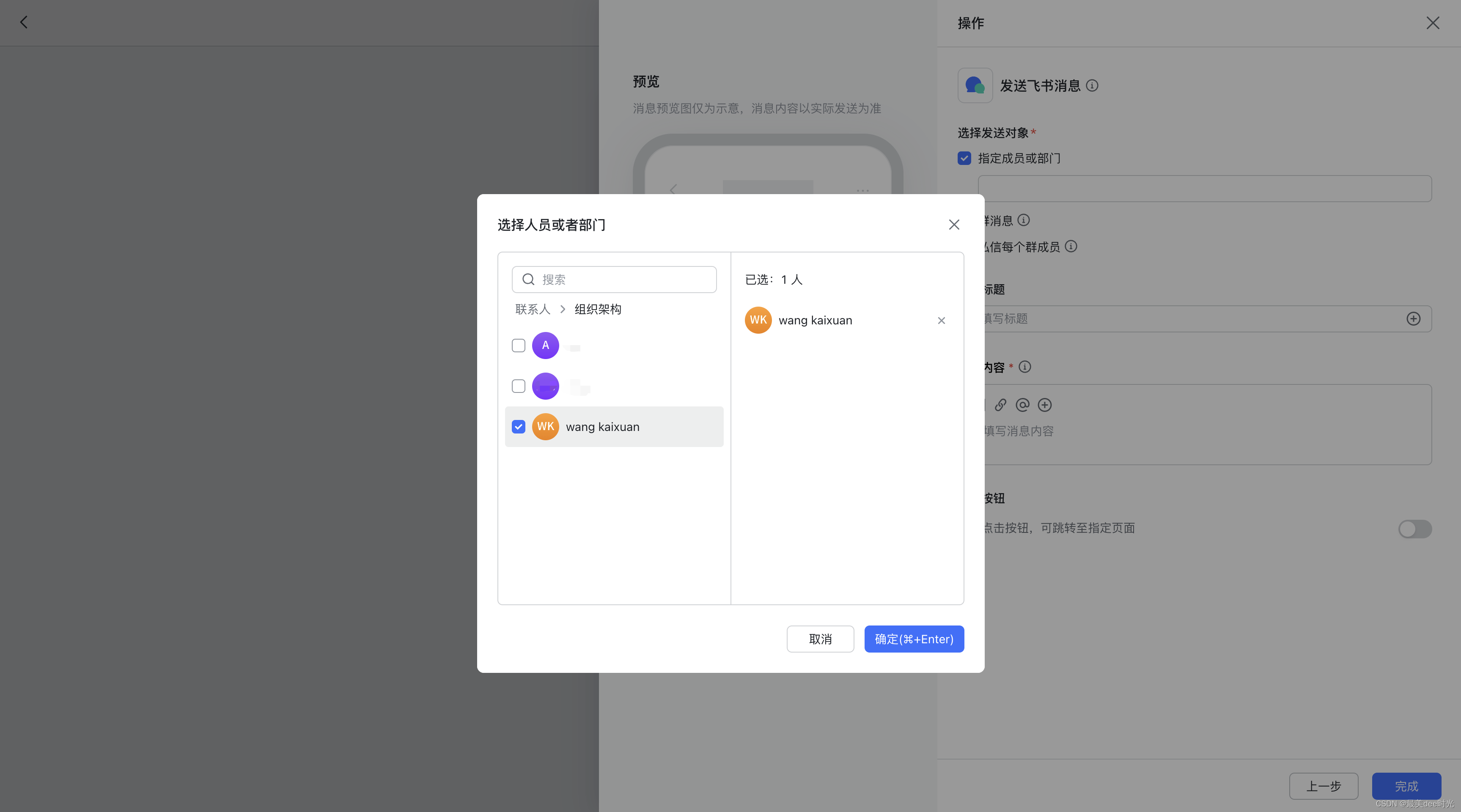Click the plus insert icon in message content toolbar
Image resolution: width=1461 pixels, height=812 pixels.
pyautogui.click(x=1045, y=404)
